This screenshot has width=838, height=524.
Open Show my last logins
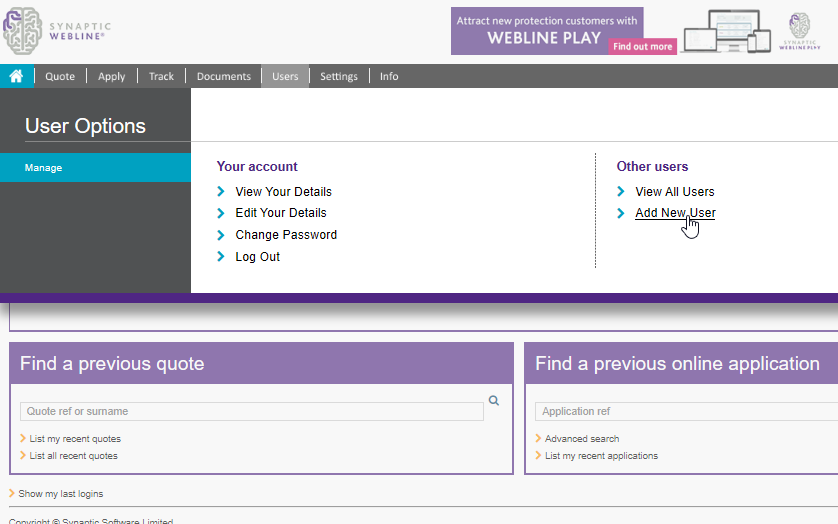tap(60, 494)
